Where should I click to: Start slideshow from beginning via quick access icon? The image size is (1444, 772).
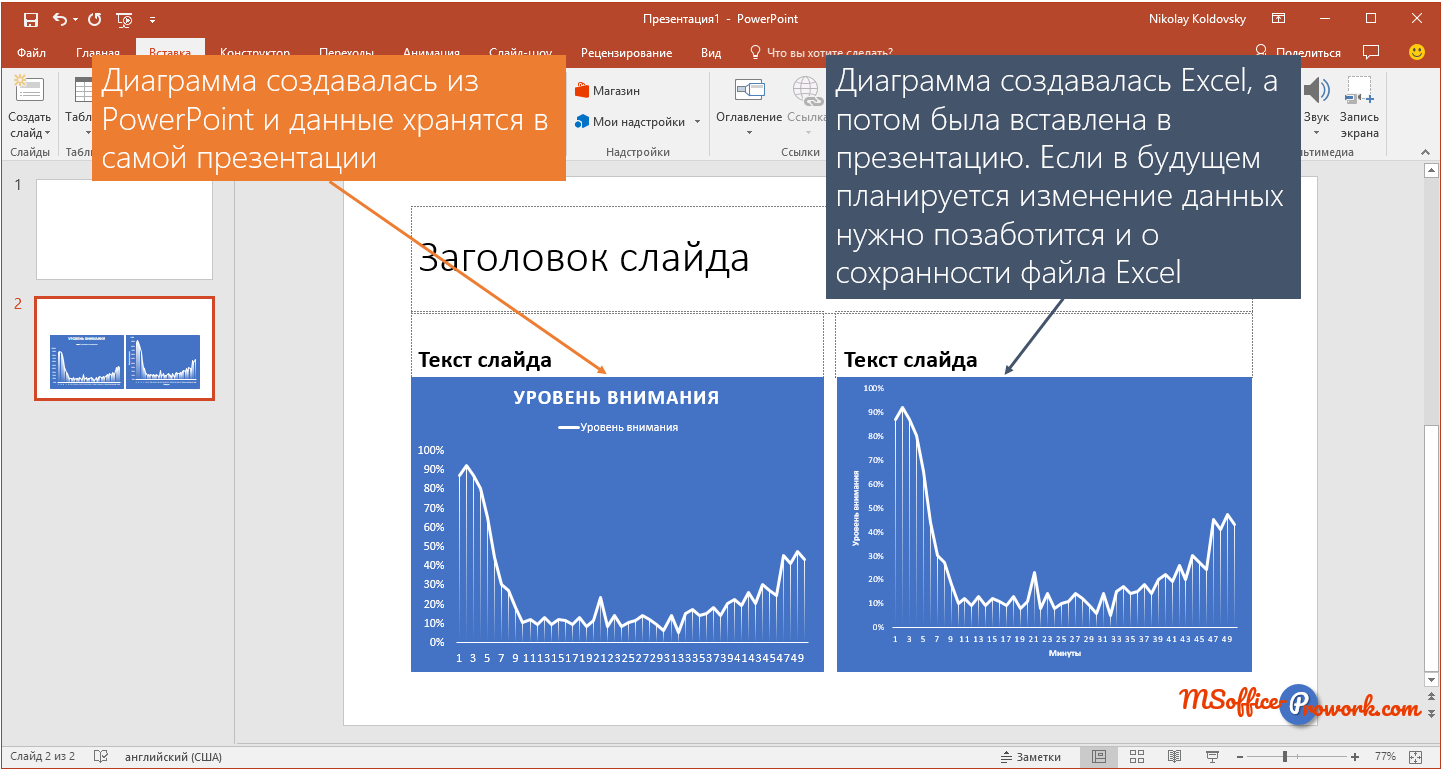[x=125, y=19]
